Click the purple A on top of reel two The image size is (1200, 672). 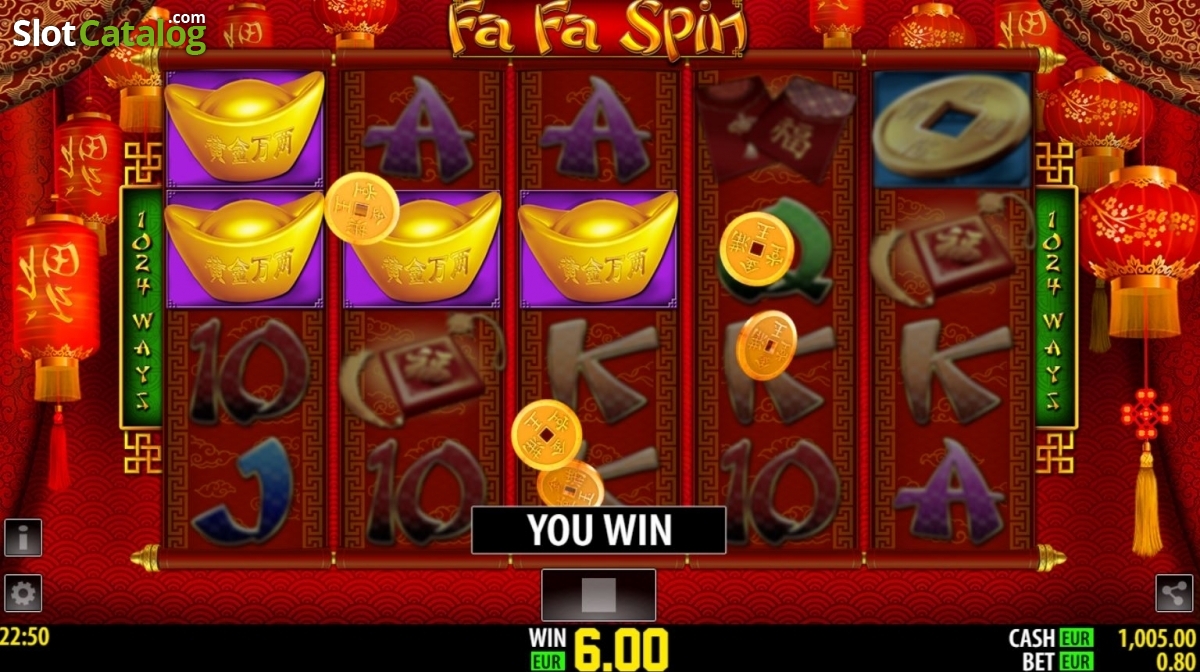[x=419, y=131]
